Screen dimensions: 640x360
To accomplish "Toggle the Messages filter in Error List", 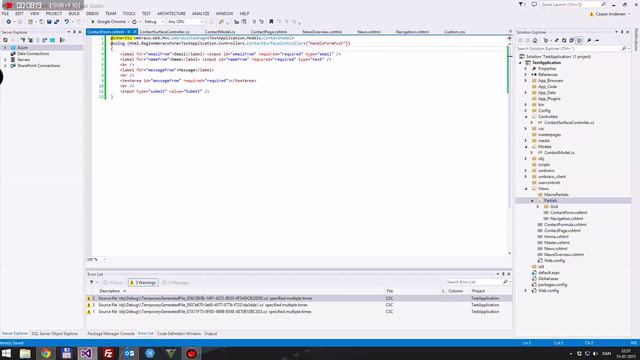I will coord(176,282).
